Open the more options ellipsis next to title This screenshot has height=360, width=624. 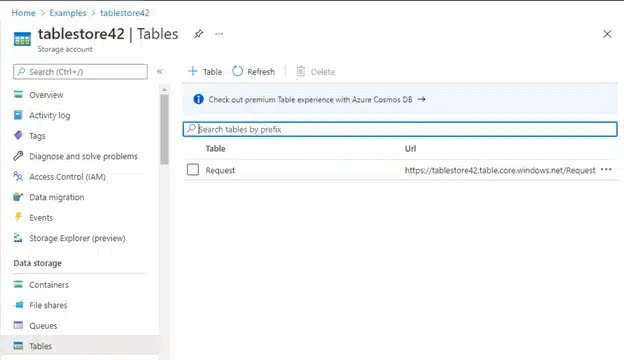pos(219,34)
